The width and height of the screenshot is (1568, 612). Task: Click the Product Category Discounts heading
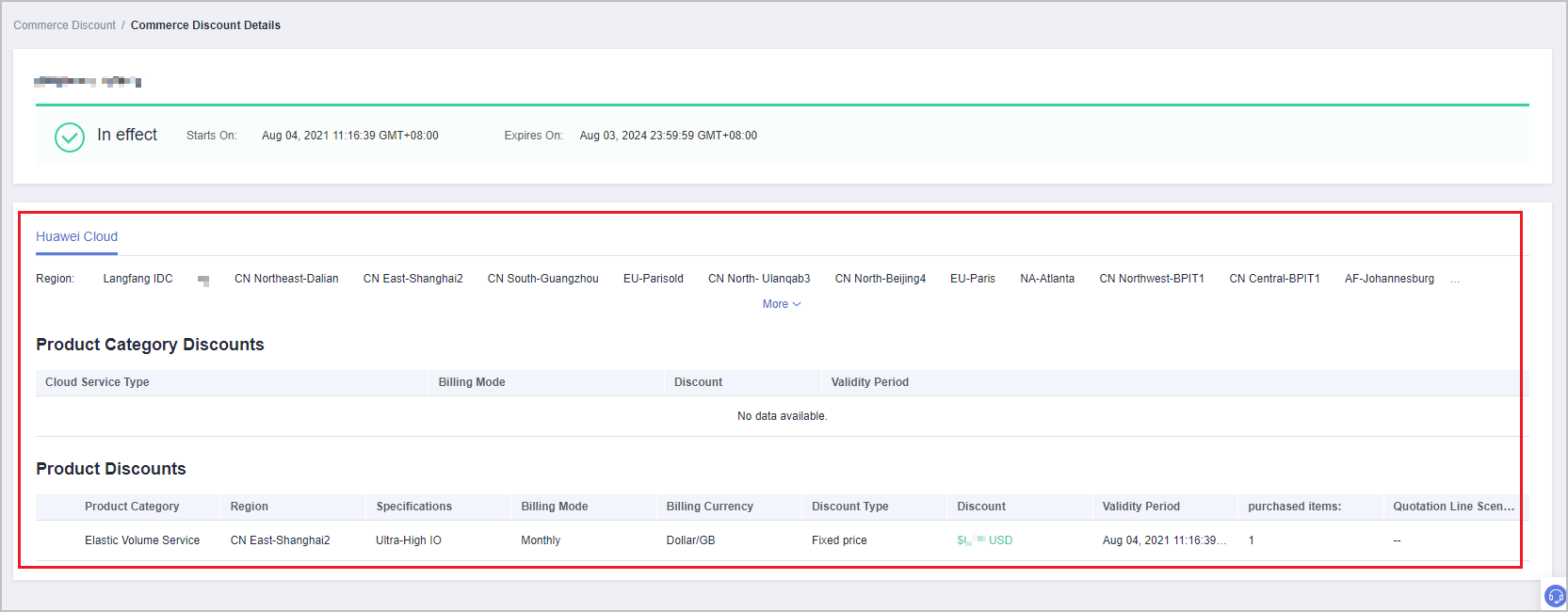(x=150, y=345)
